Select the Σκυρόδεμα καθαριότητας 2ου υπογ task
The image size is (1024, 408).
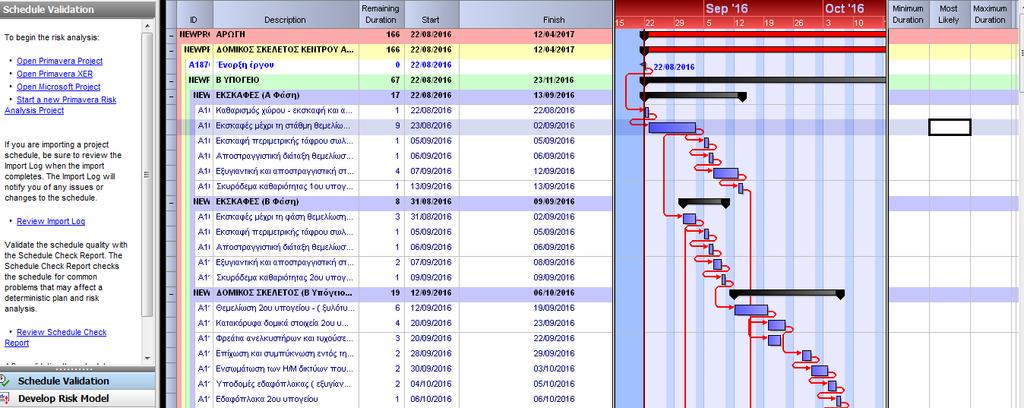(285, 277)
